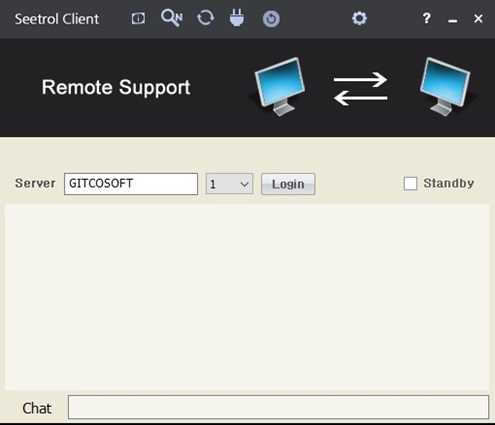Click the right monitor graphic
This screenshot has width=495, height=425.
coord(446,87)
